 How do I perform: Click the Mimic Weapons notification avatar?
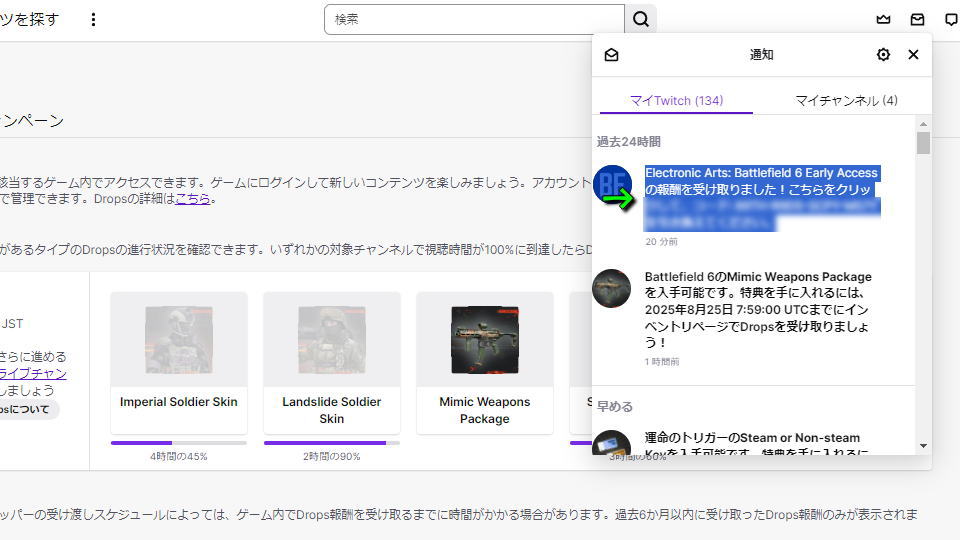coord(612,288)
